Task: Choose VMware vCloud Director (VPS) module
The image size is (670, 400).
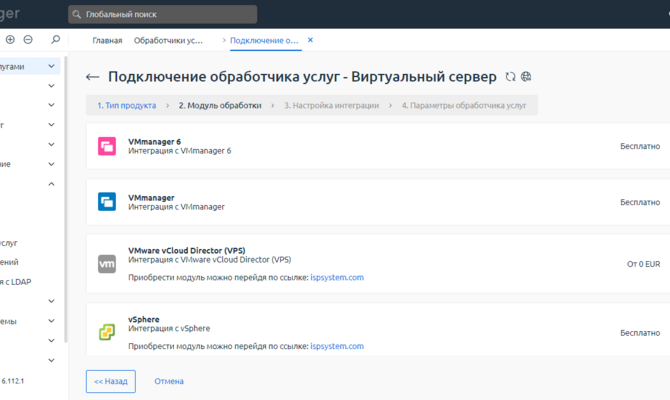Action: pyautogui.click(x=187, y=250)
